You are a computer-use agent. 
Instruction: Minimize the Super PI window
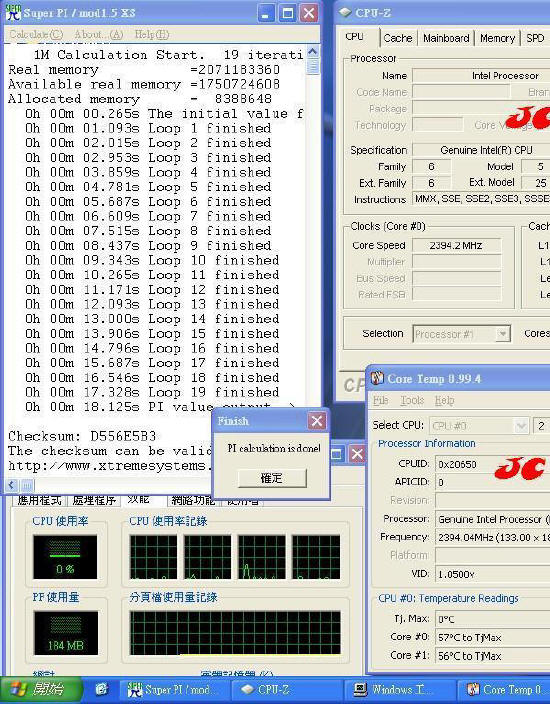(x=265, y=13)
